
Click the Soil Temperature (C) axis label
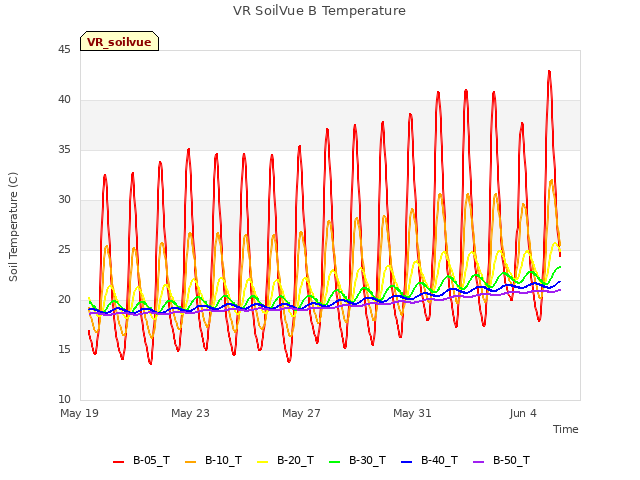click(x=13, y=227)
